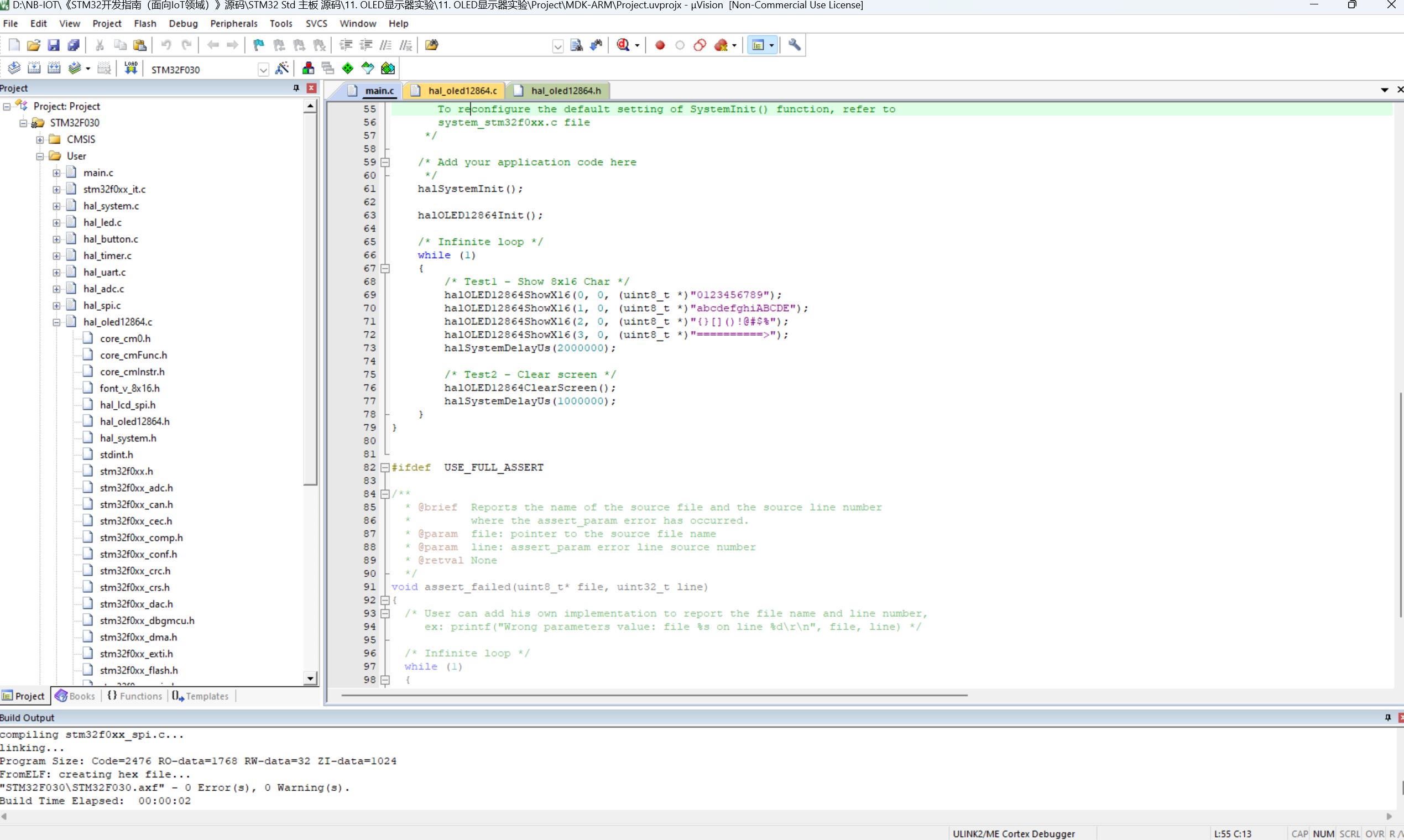
Task: Pin the Project panel
Action: tap(296, 88)
